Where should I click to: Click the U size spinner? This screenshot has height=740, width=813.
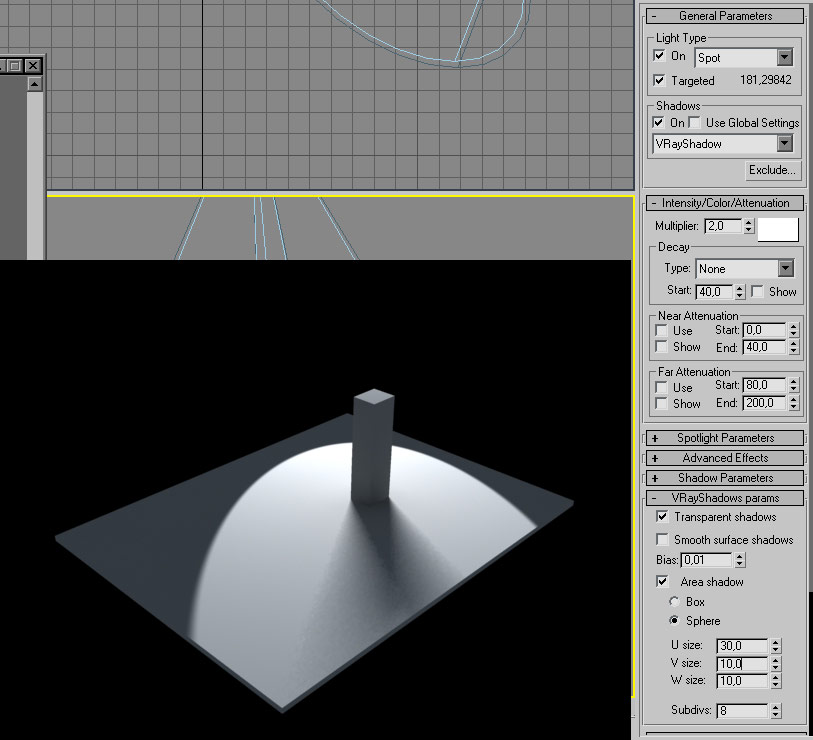tap(775, 646)
